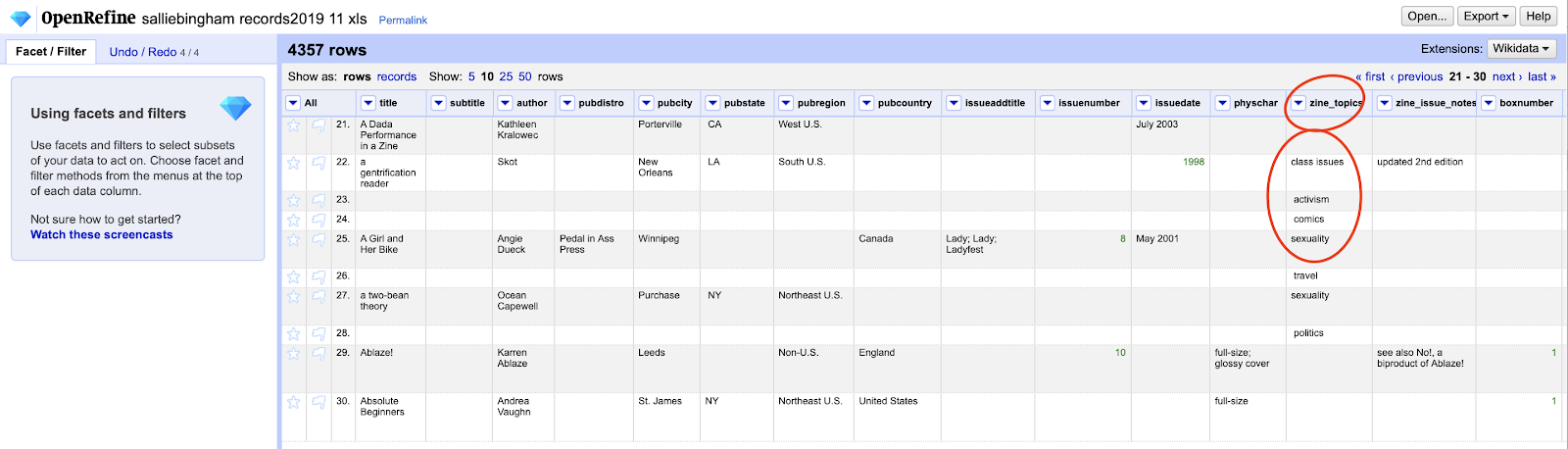Open the zine_topics column dropdown menu
Image resolution: width=1568 pixels, height=449 pixels.
pyautogui.click(x=1298, y=103)
